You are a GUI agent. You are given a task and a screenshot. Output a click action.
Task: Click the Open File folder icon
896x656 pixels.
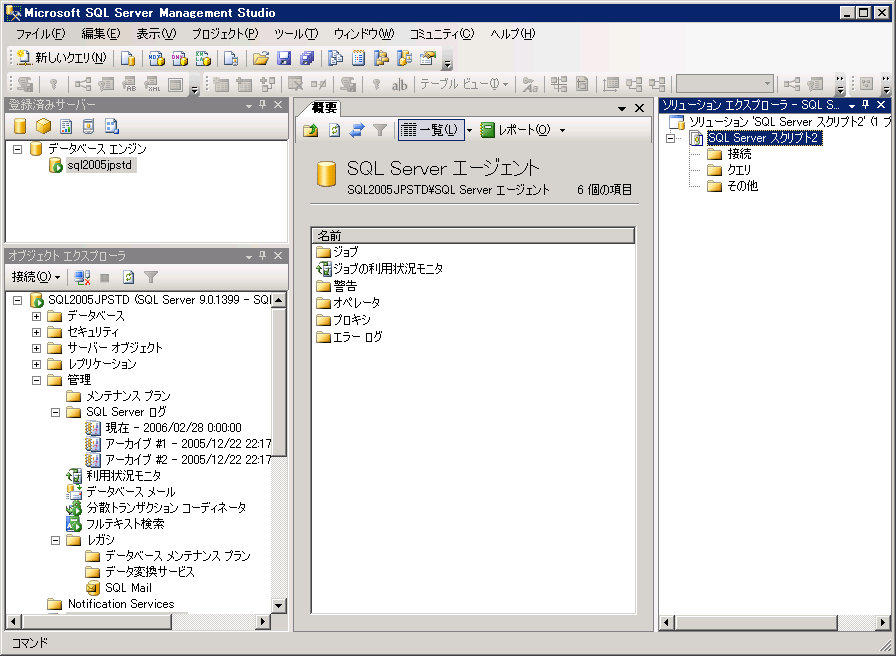click(261, 58)
